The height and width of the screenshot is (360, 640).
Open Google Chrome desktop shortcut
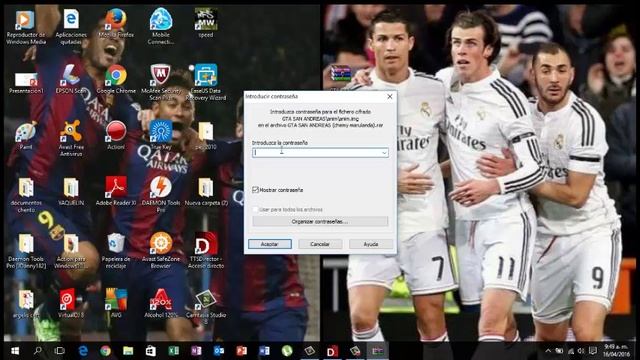116,79
